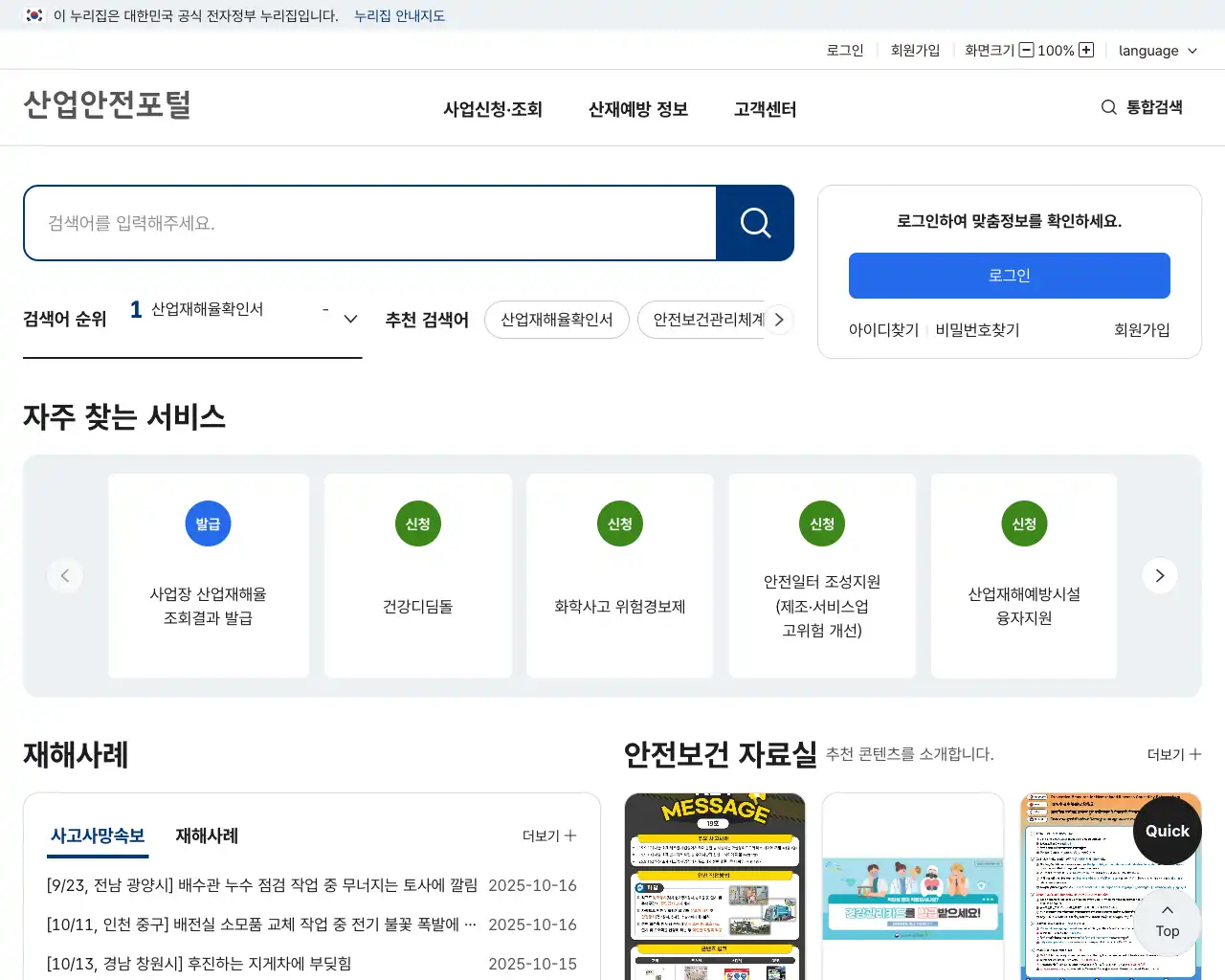Open the 누리집 안내지도 link
Screen dimensions: 1225x980
click(x=399, y=15)
